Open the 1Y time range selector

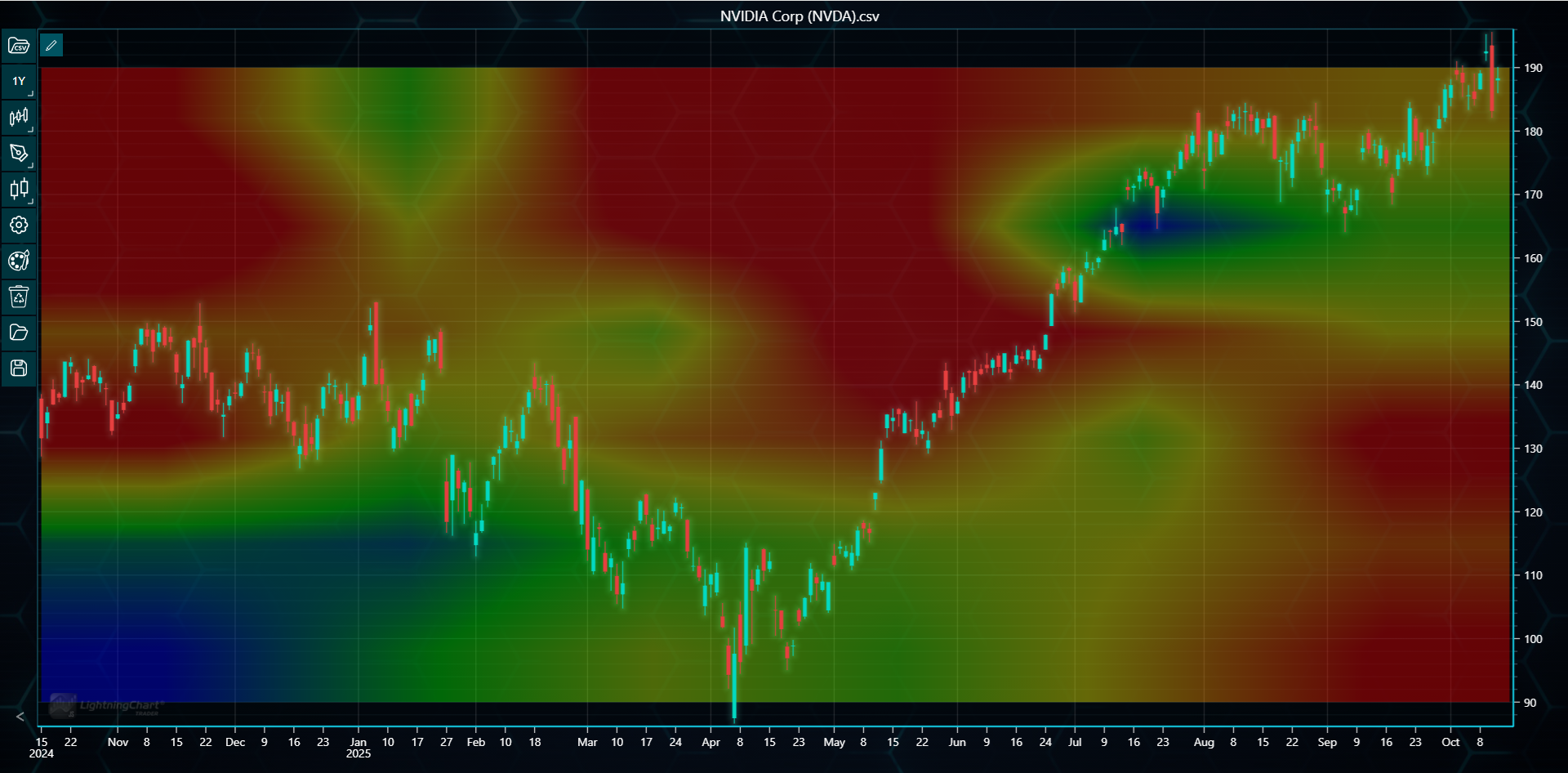[x=19, y=82]
